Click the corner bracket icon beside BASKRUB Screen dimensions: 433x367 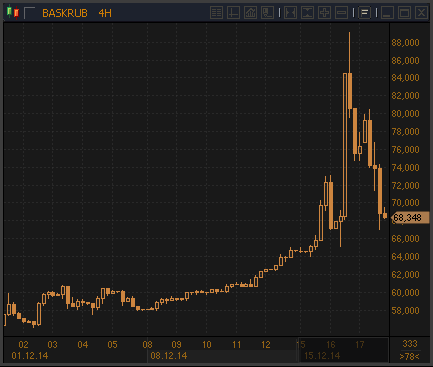pyautogui.click(x=29, y=13)
